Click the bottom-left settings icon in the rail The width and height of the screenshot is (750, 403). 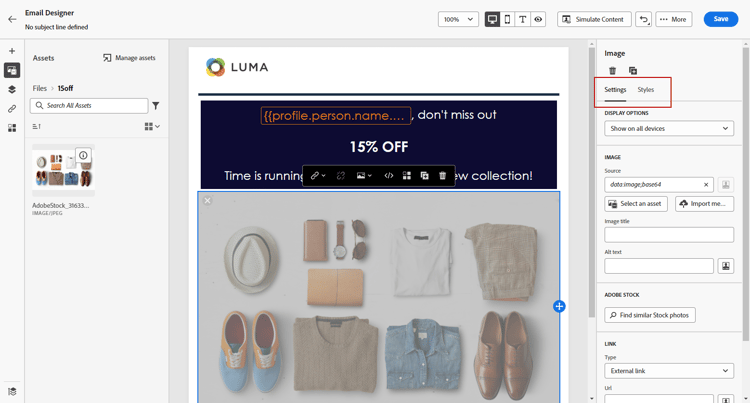(12, 392)
